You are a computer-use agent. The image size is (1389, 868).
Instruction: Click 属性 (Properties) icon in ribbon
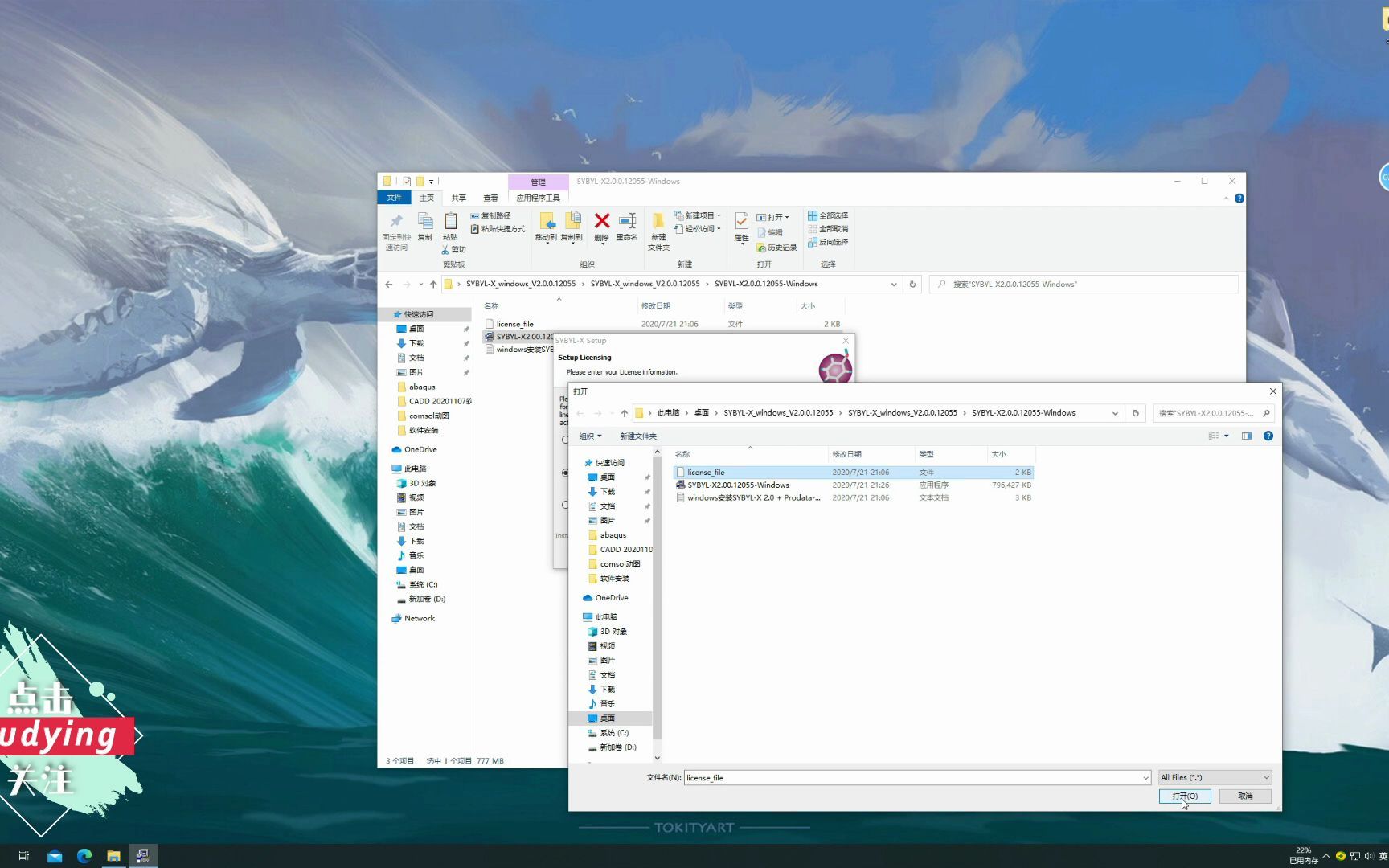coord(741,221)
